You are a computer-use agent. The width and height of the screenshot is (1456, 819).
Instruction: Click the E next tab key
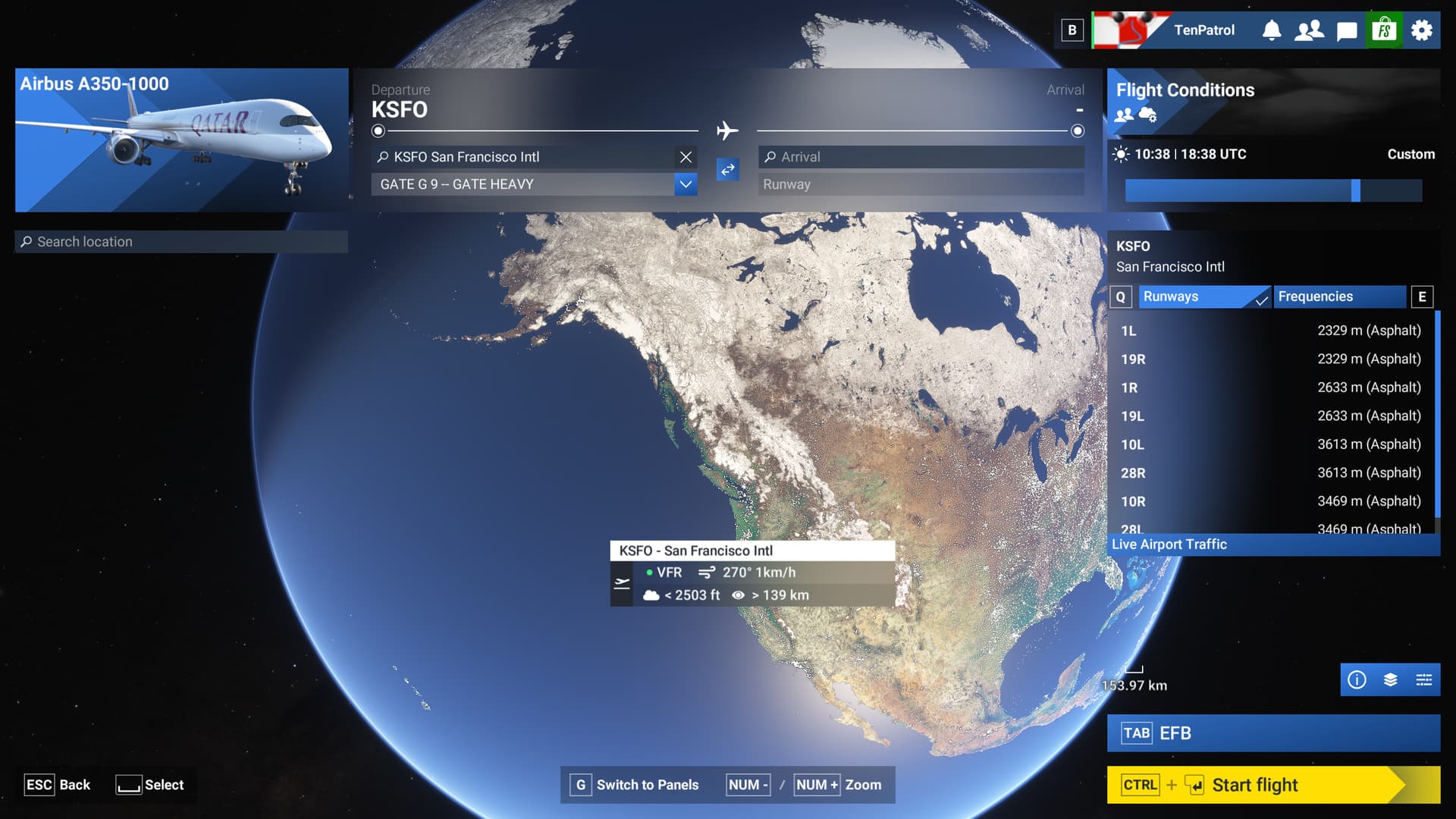(1422, 297)
